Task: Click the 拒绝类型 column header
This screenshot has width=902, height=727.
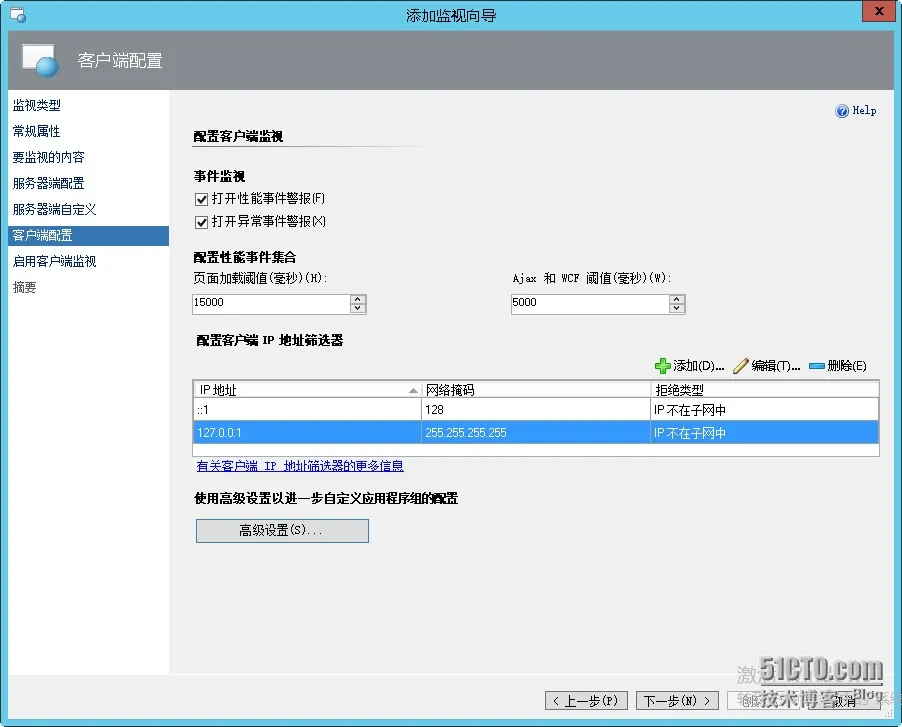Action: [765, 390]
